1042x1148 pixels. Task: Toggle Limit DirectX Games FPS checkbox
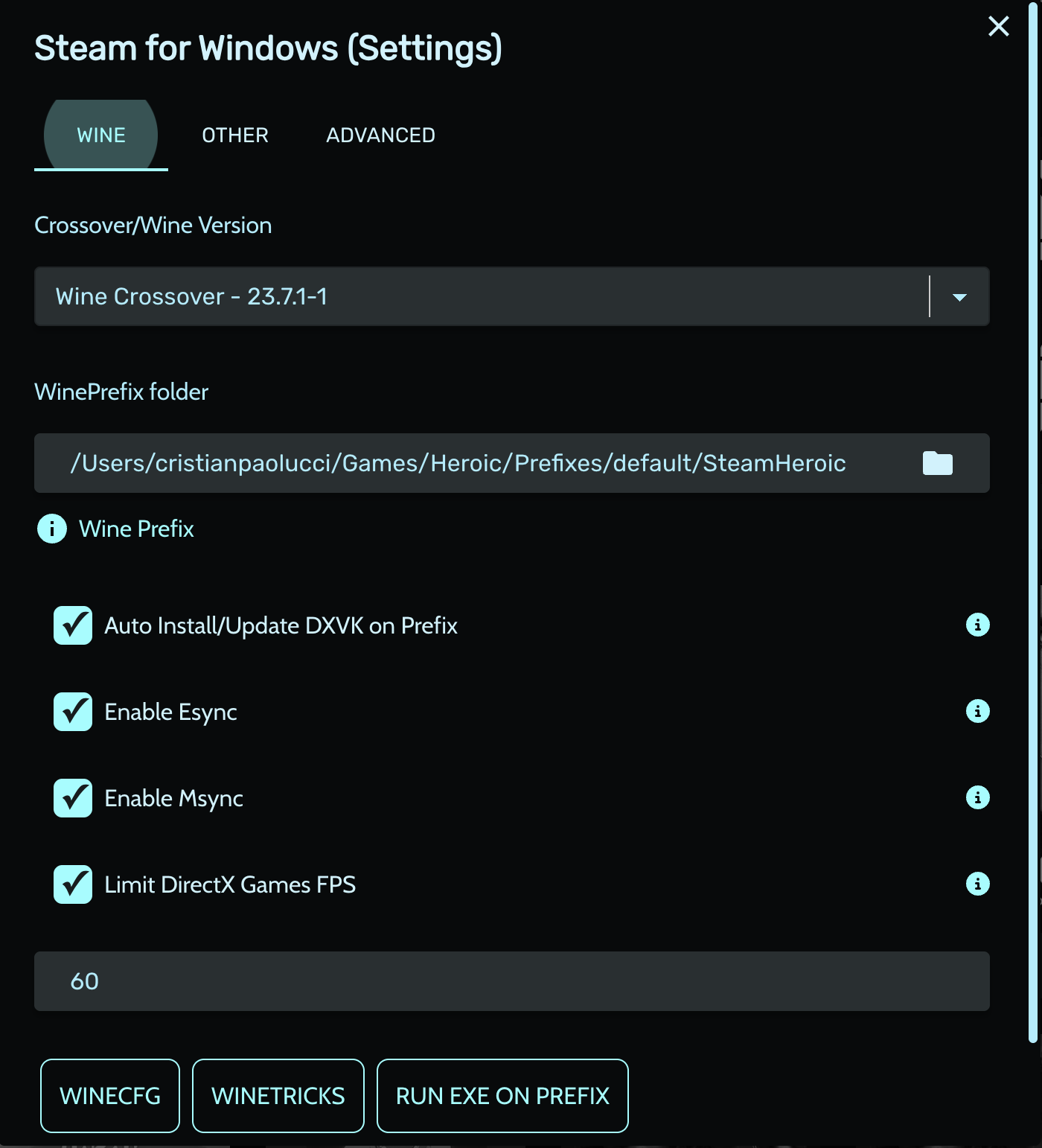click(73, 884)
